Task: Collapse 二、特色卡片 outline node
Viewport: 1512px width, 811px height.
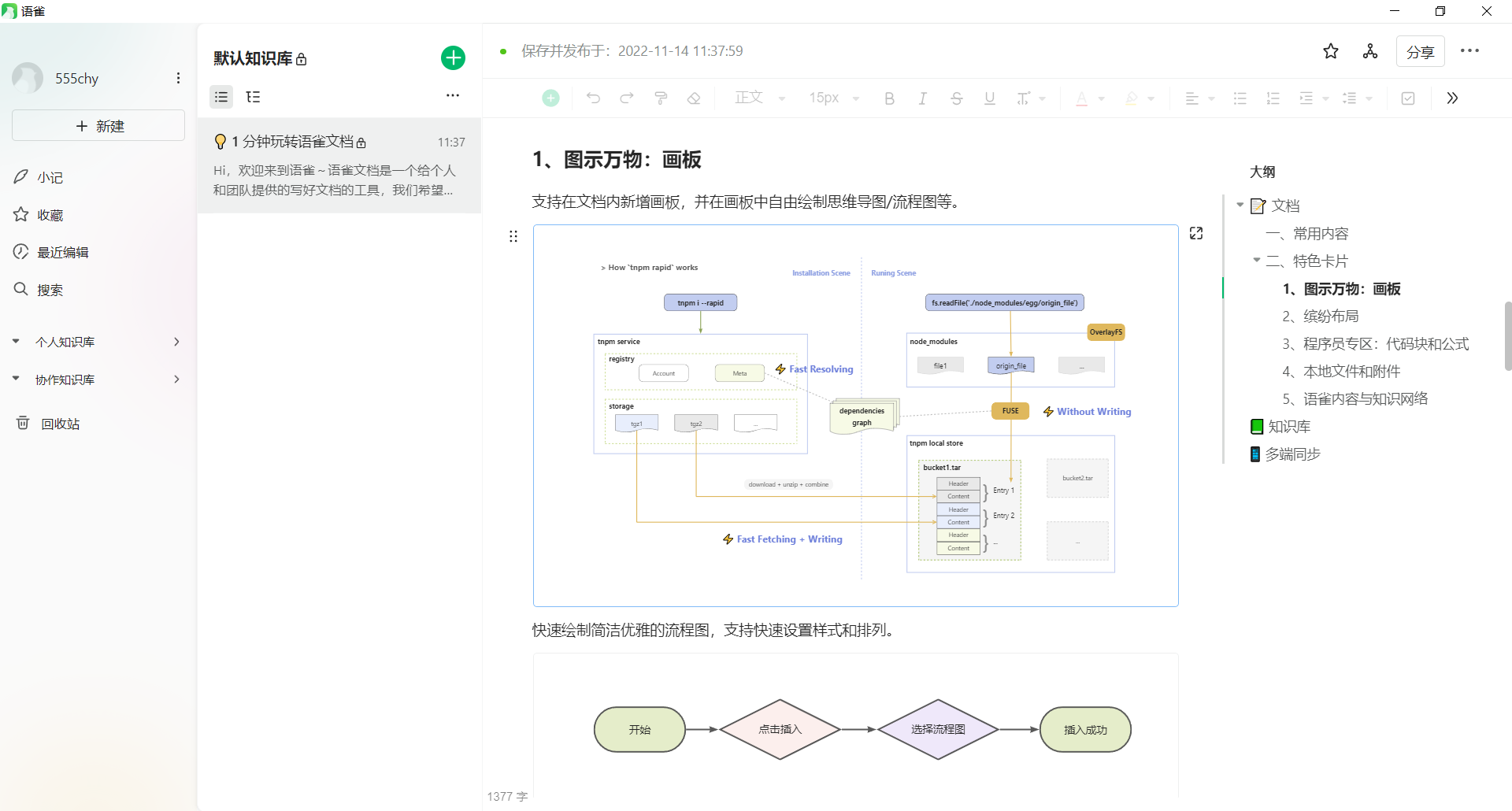Action: (x=1257, y=260)
